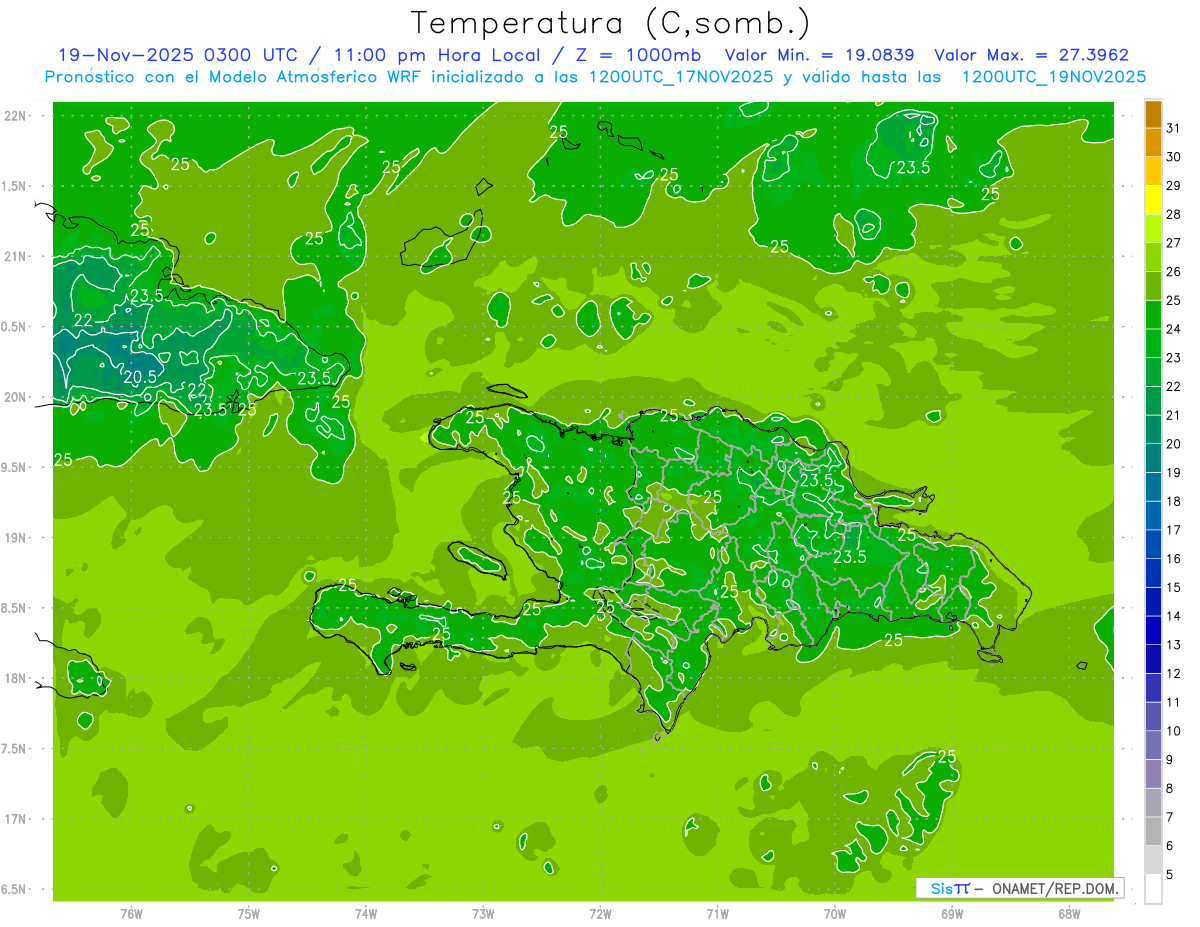Pick the teal swatch between 19 and 20
Viewport: 1200px width, 927px height.
1153,458
